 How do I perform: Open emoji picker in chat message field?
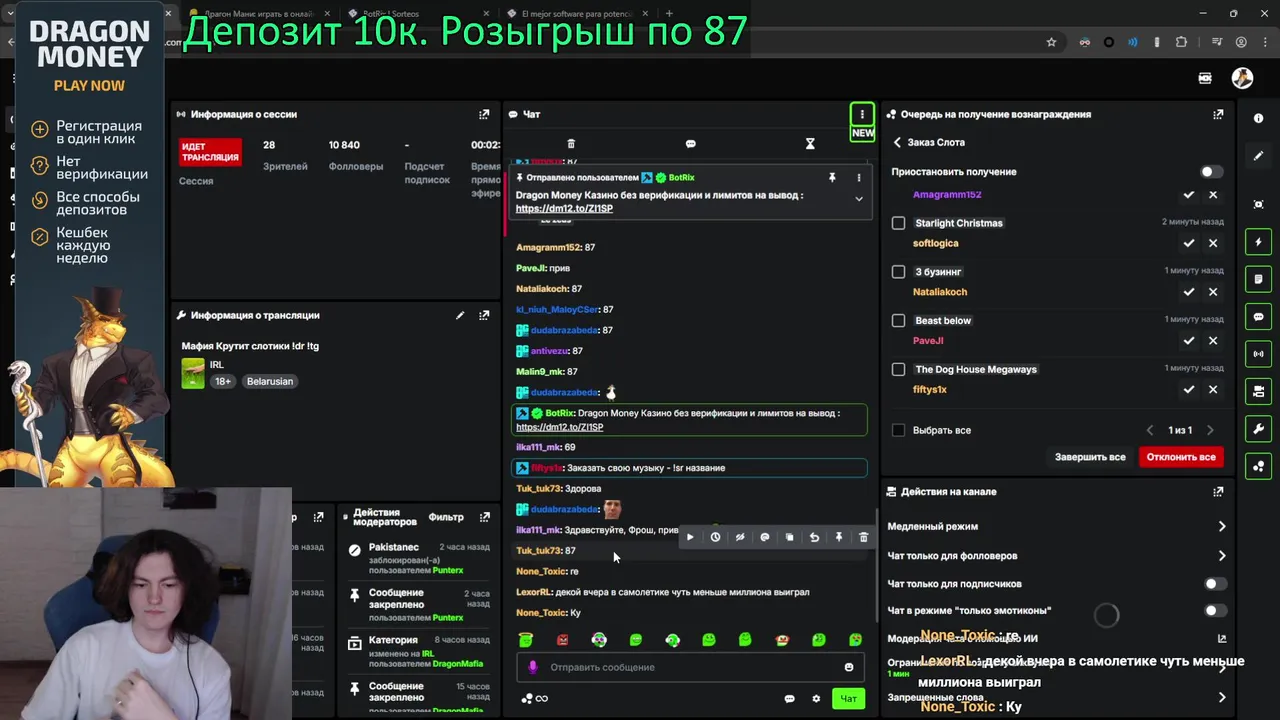tap(849, 667)
